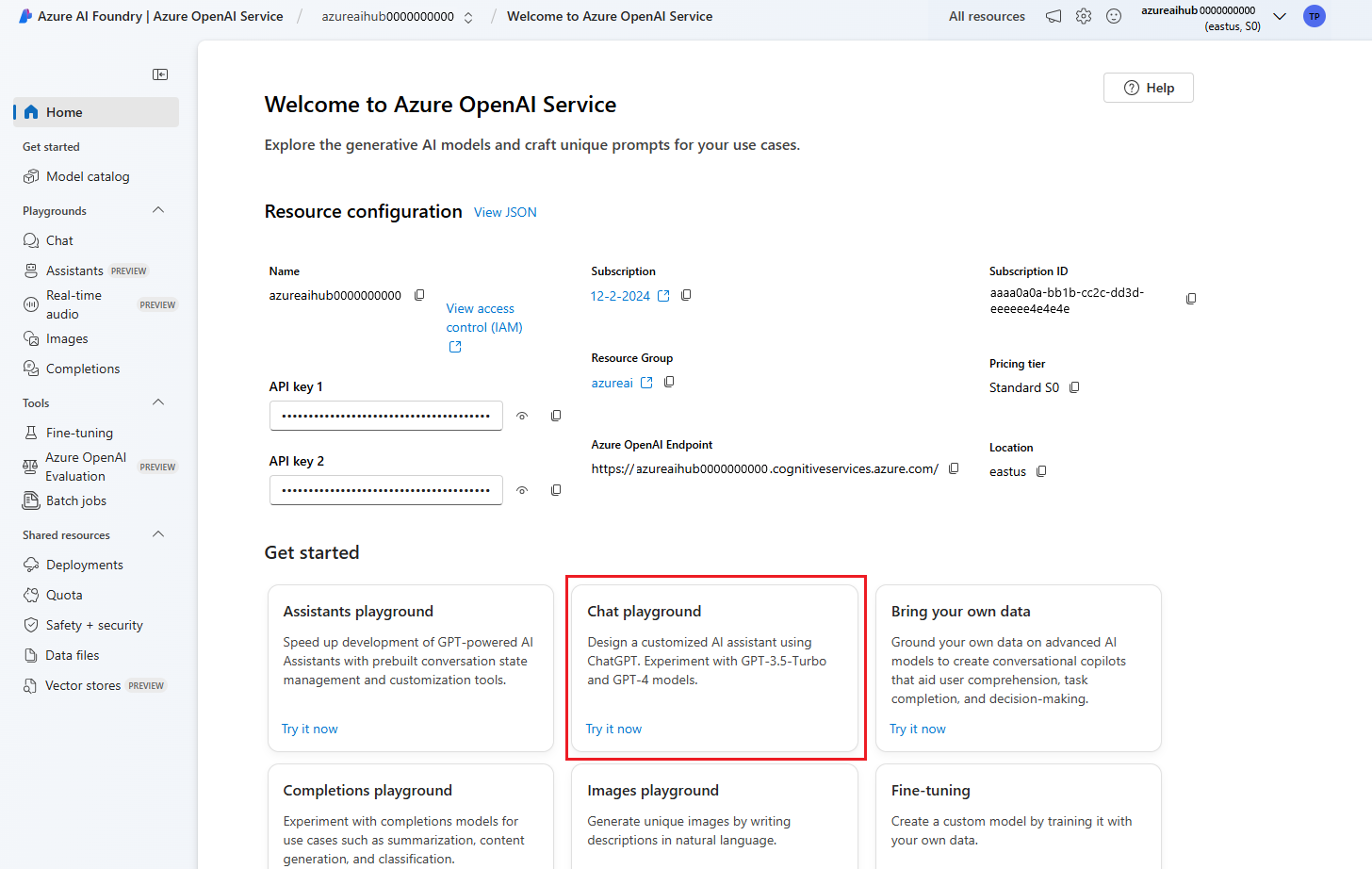Click All resources in the top bar
This screenshot has width=1372, height=869.
[987, 16]
